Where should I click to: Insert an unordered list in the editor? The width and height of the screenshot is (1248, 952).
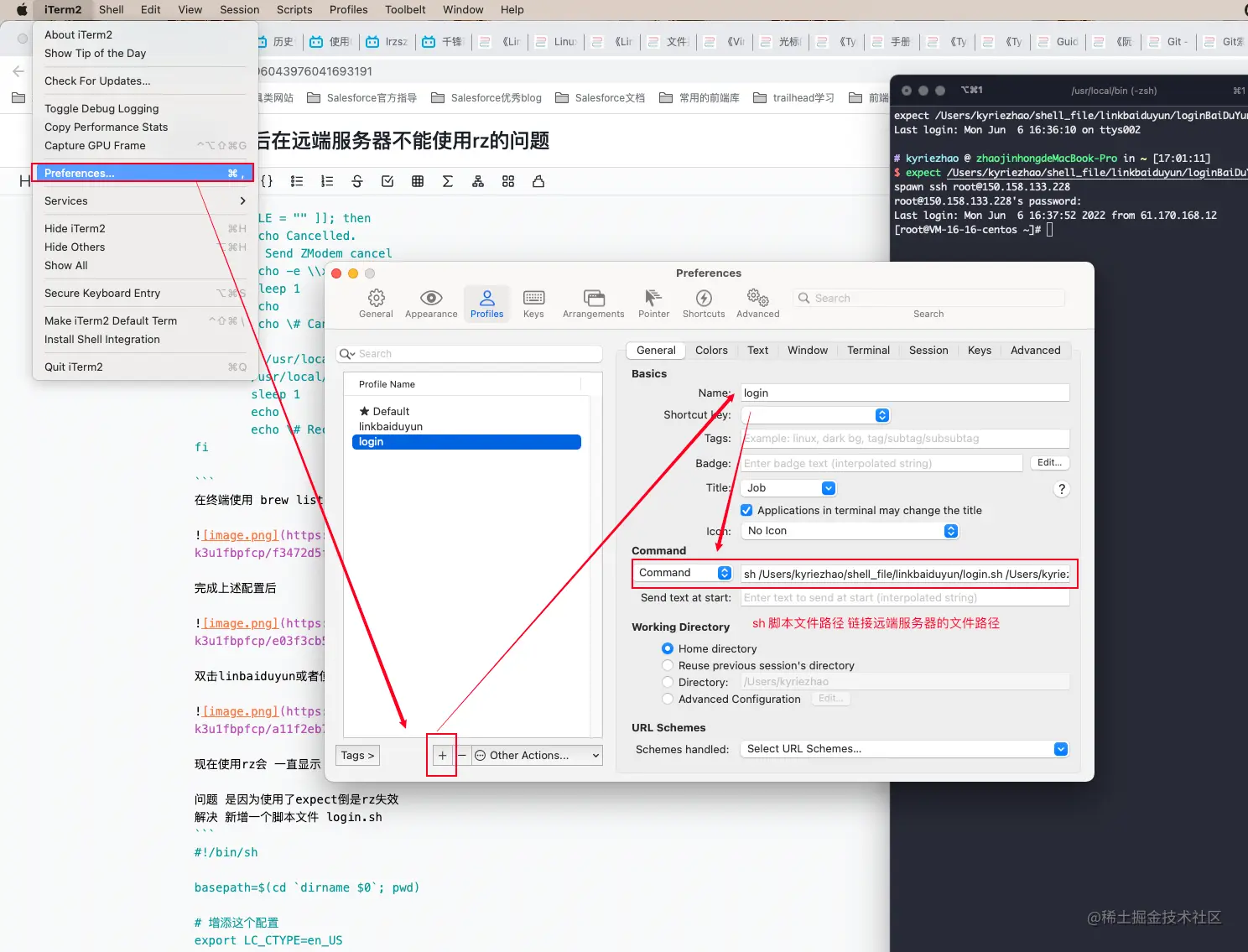[297, 181]
